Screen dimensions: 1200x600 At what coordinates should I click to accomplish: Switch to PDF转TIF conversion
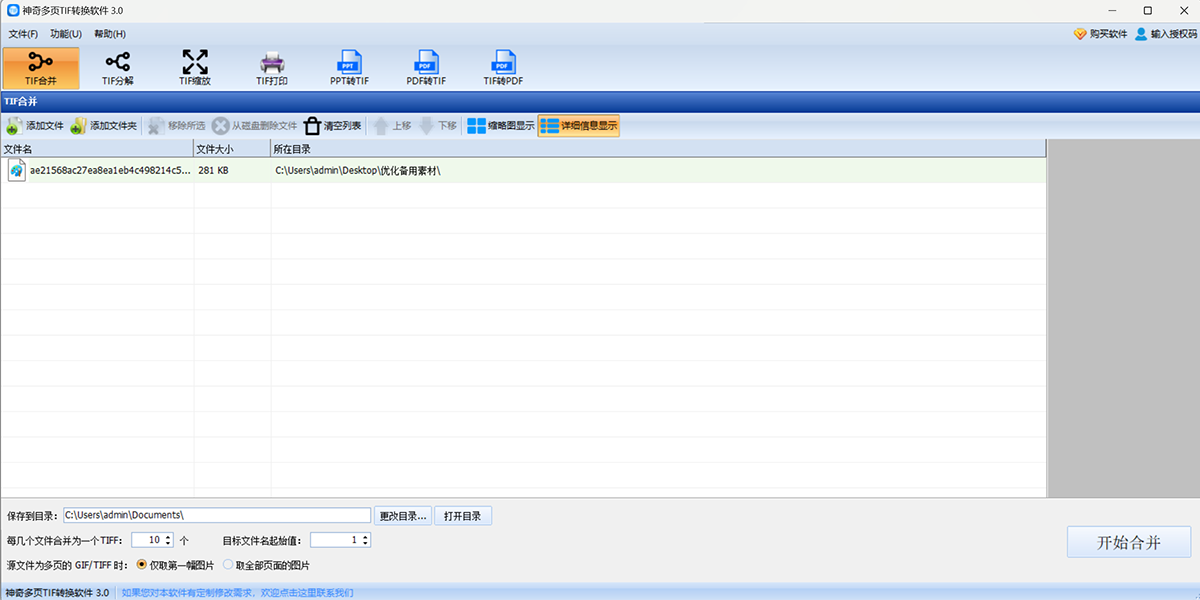(x=426, y=67)
